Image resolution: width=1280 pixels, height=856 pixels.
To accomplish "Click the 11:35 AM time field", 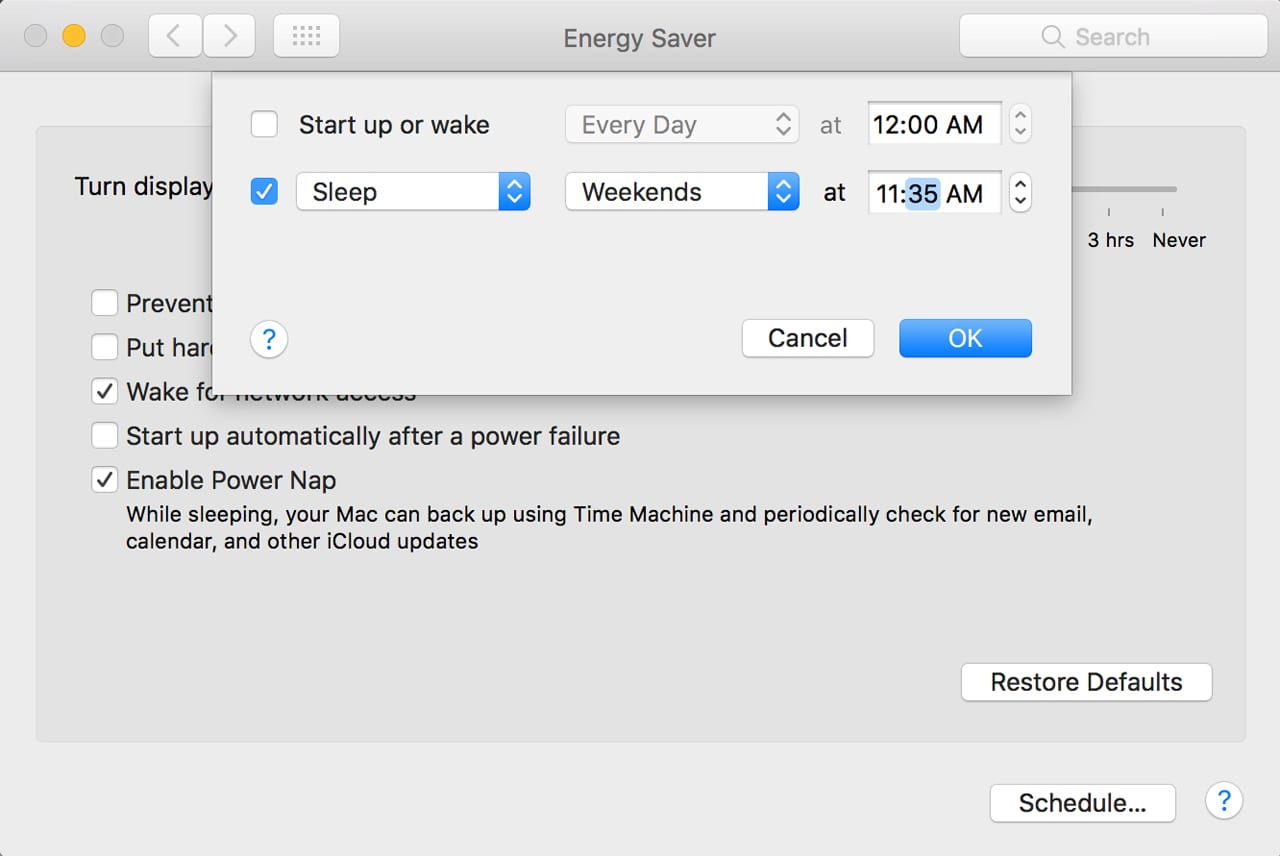I will click(933, 193).
